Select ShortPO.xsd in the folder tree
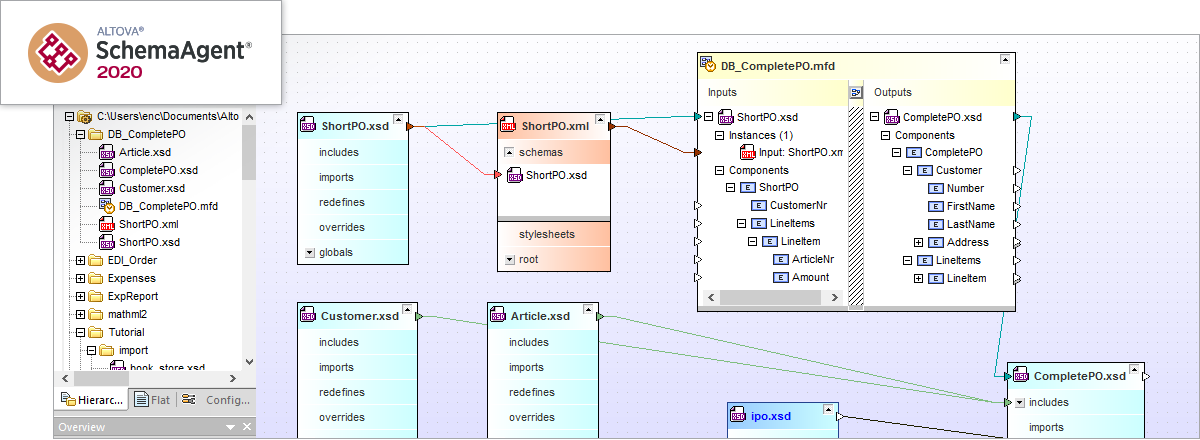This screenshot has width=1200, height=440. pyautogui.click(x=149, y=242)
